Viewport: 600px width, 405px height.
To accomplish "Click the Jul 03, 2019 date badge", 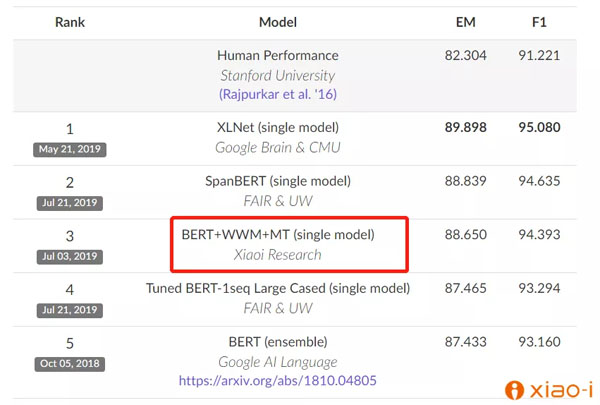I will (x=70, y=257).
